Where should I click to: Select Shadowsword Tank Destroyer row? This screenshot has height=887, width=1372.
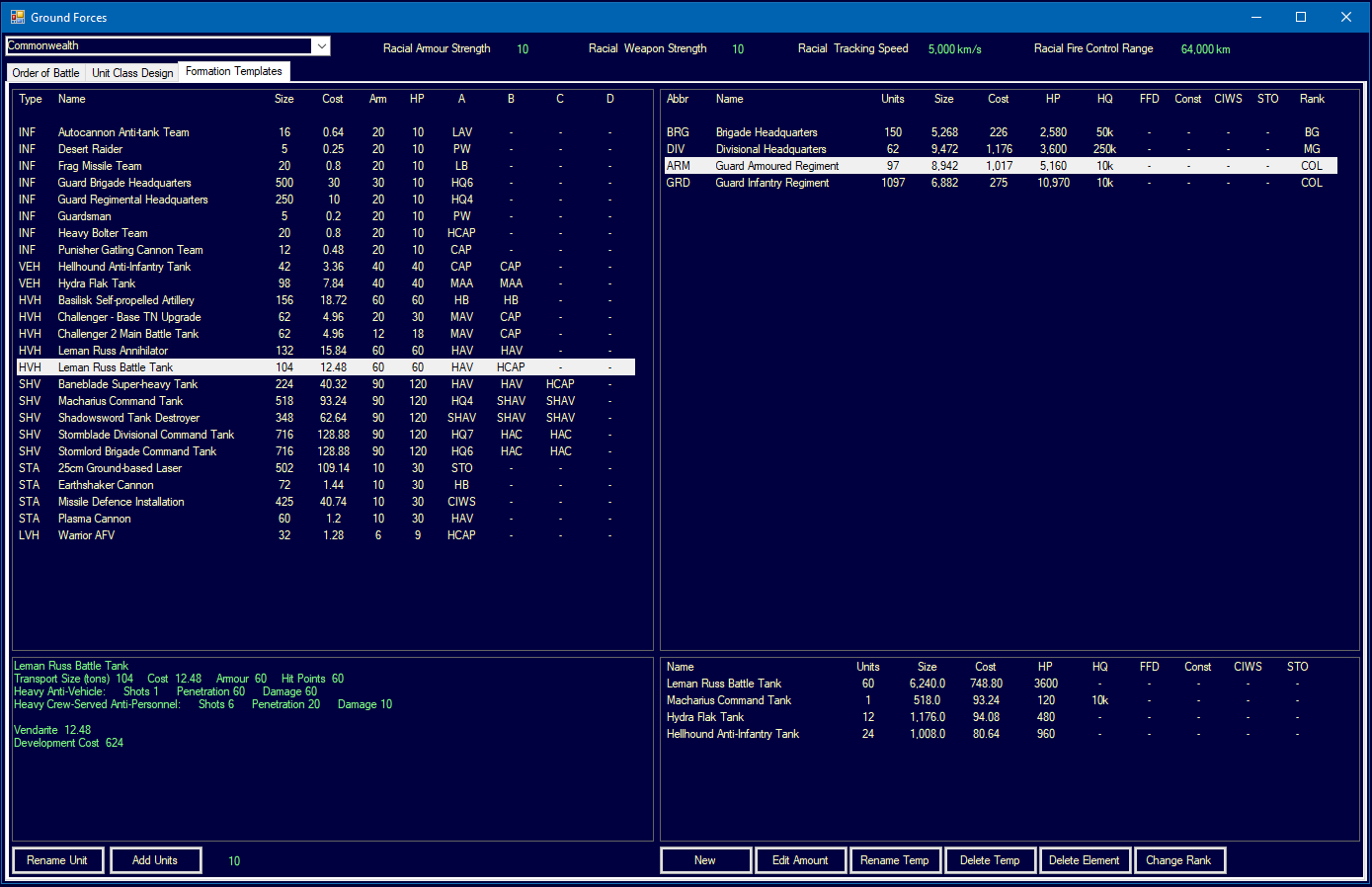tap(326, 418)
